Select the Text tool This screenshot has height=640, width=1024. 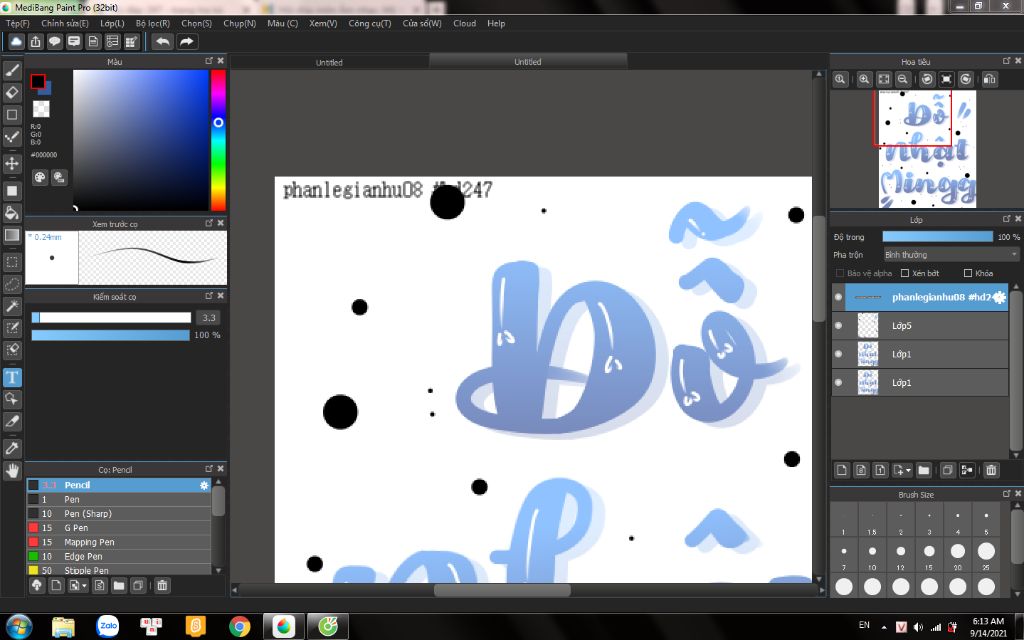[x=12, y=377]
